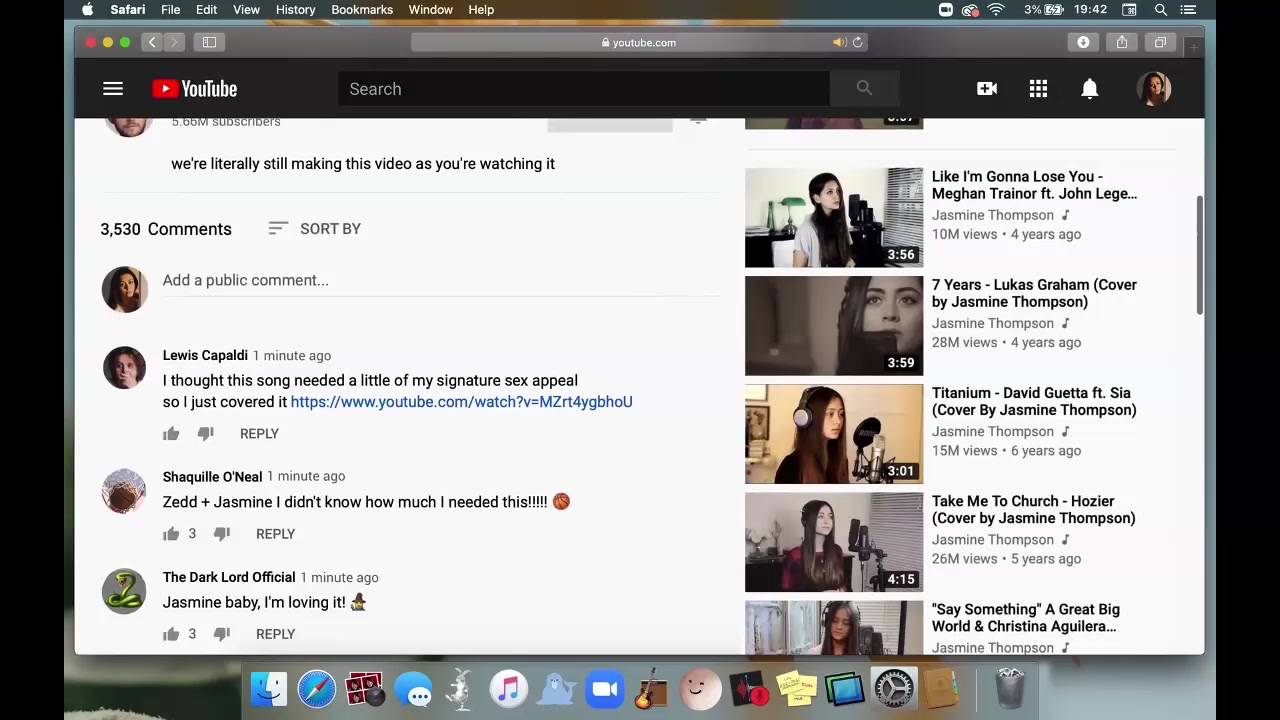The image size is (1280, 720).
Task: Open the Like I'm Gonna Lose You thumbnail
Action: 834,218
